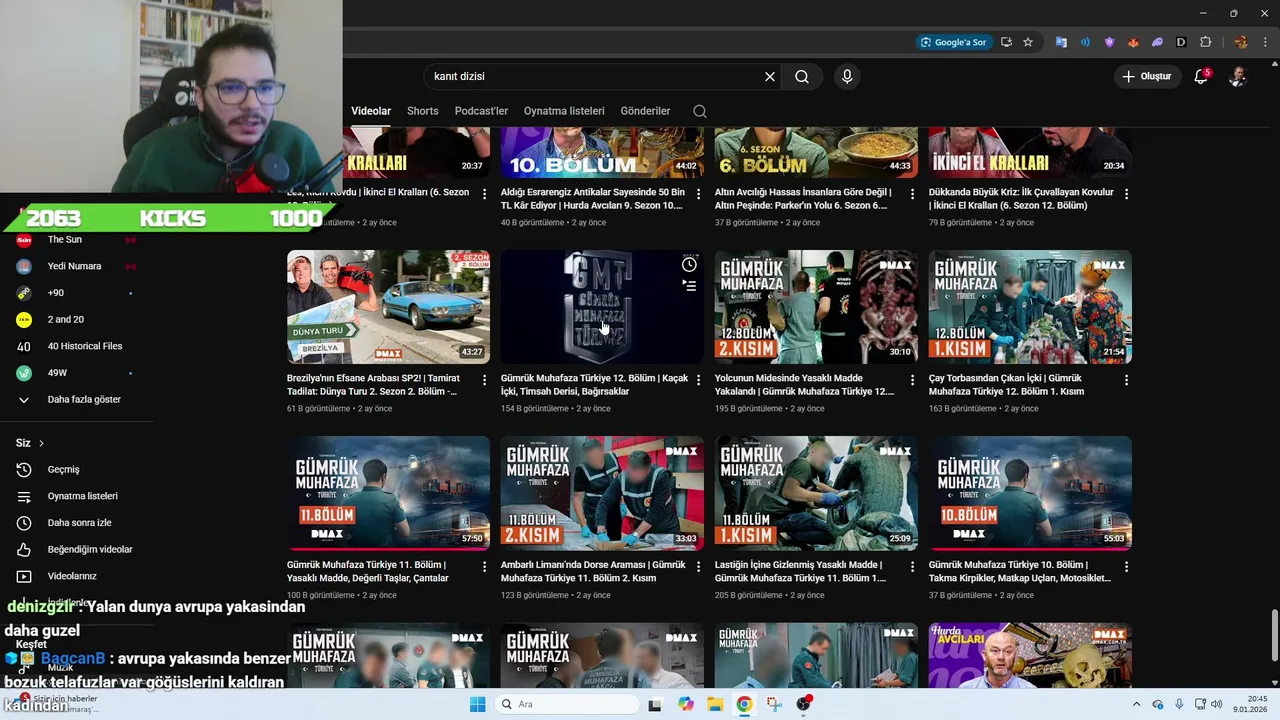1280x720 pixels.
Task: Open the Chrome profile avatar
Action: [x=1240, y=42]
